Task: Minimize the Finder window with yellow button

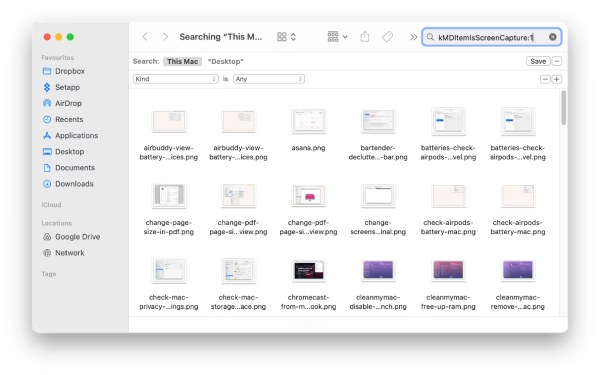Action: click(x=59, y=37)
